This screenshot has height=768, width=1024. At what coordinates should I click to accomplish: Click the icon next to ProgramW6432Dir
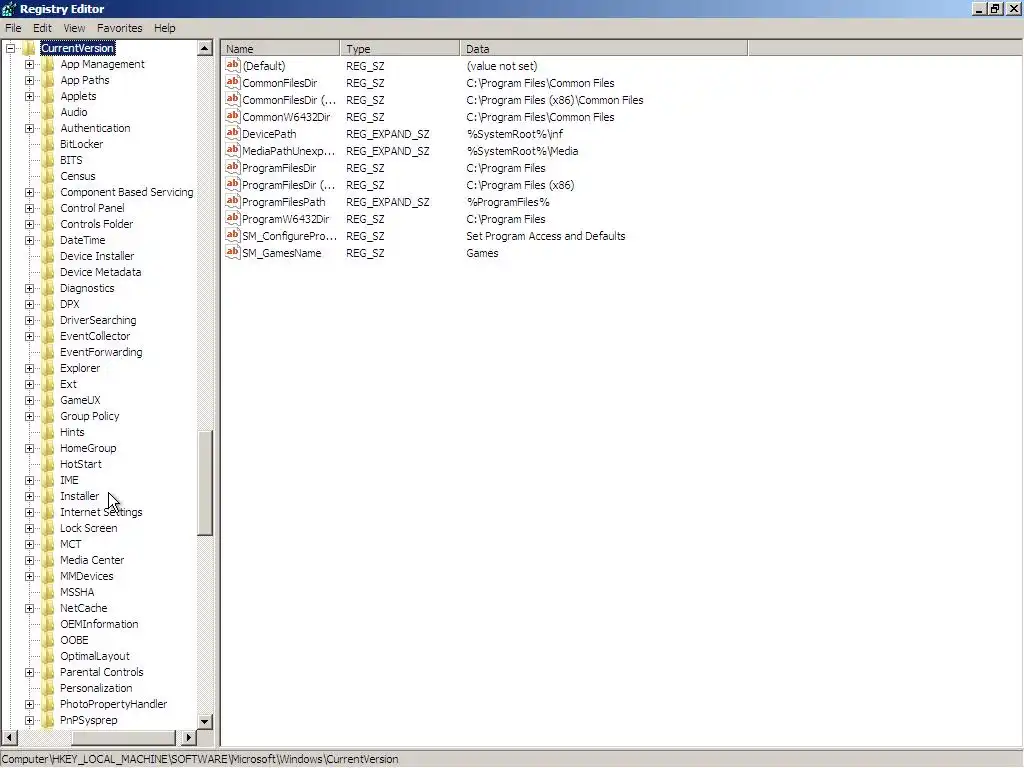[232, 218]
